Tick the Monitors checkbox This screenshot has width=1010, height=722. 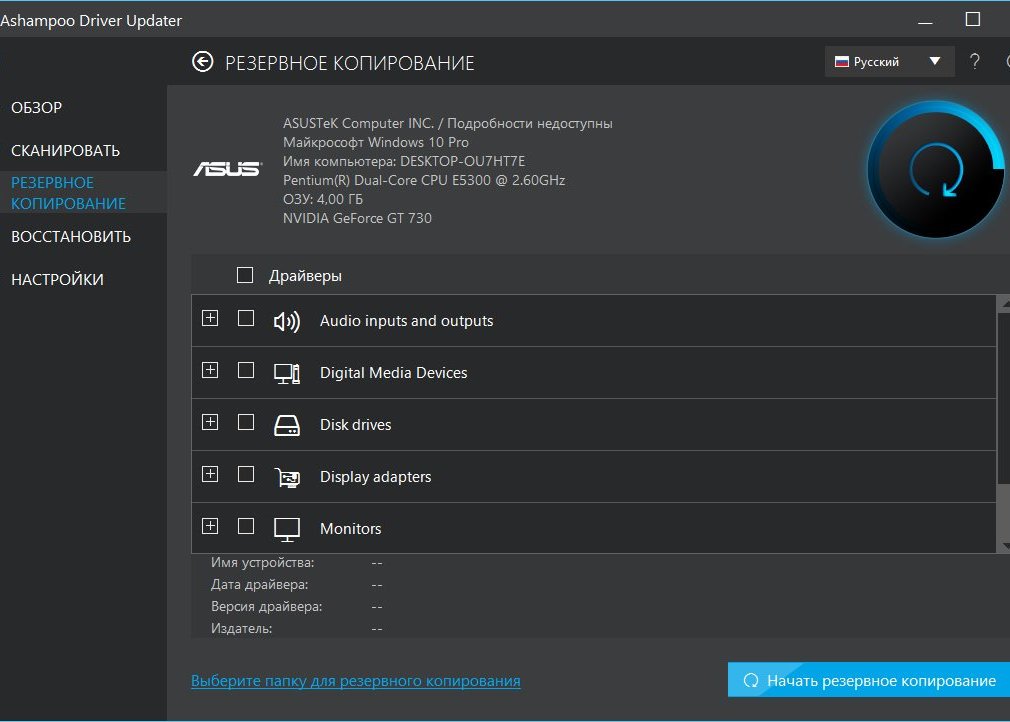tap(245, 526)
